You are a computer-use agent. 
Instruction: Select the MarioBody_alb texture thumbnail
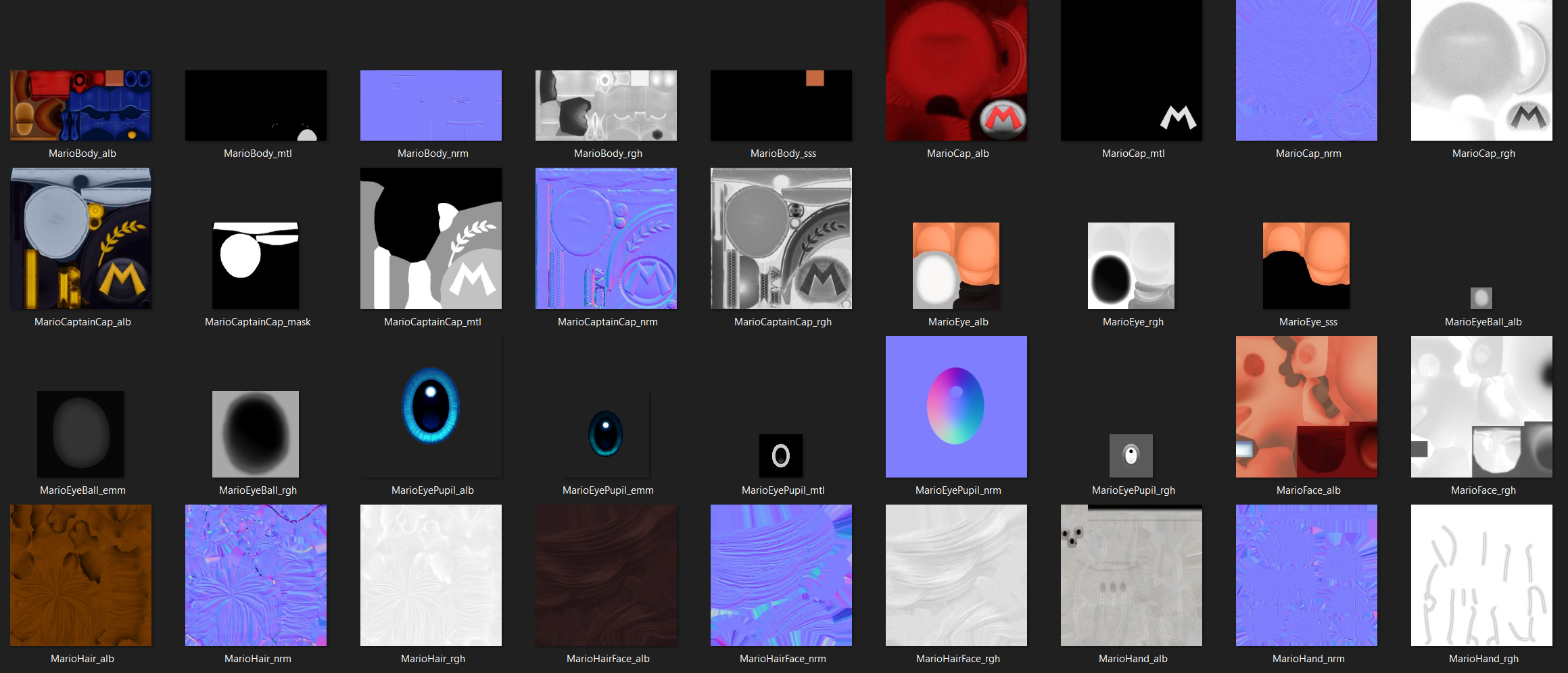pyautogui.click(x=80, y=106)
